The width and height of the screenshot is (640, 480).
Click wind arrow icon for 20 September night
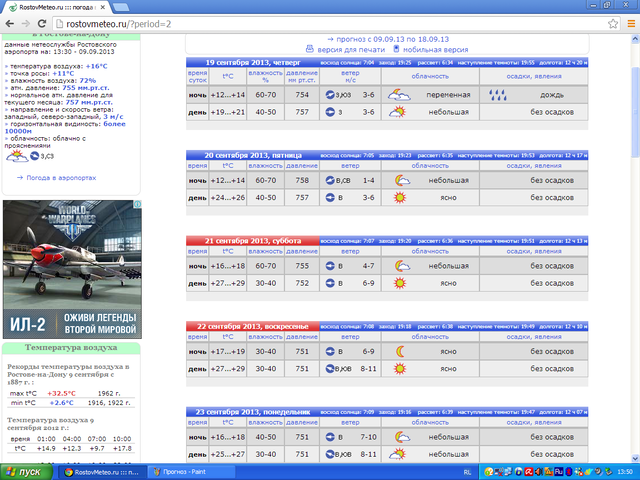pos(330,180)
